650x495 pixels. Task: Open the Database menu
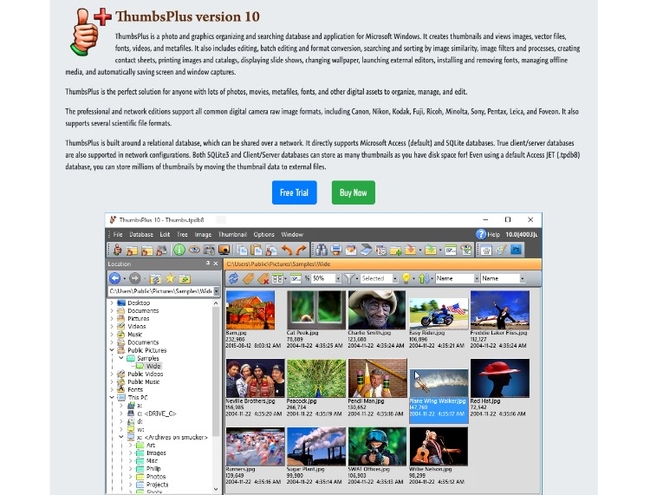click(x=141, y=234)
